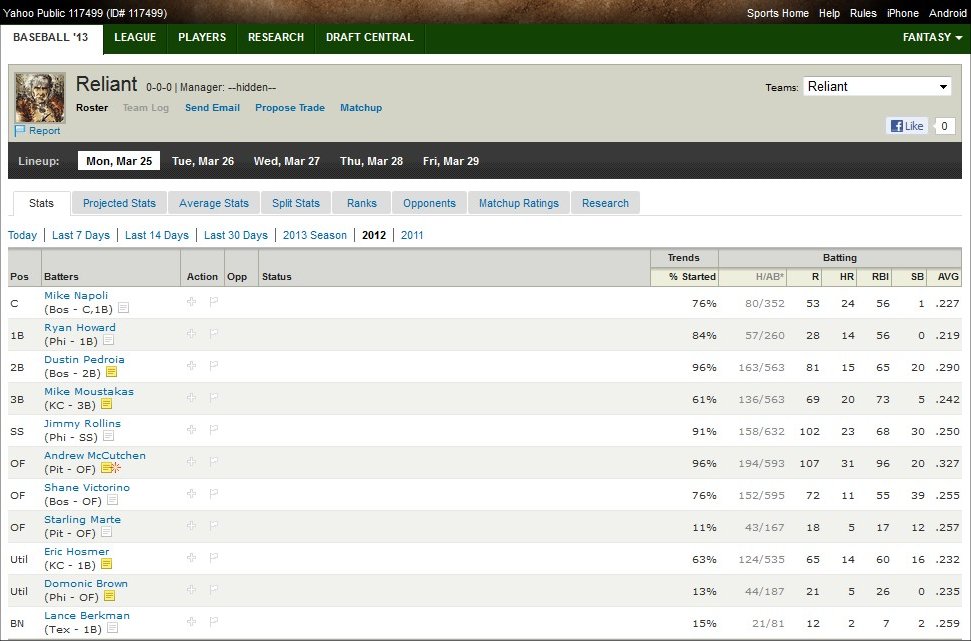This screenshot has height=641, width=971.
Task: Select lineup date Tue, Mar 26
Action: pos(203,161)
